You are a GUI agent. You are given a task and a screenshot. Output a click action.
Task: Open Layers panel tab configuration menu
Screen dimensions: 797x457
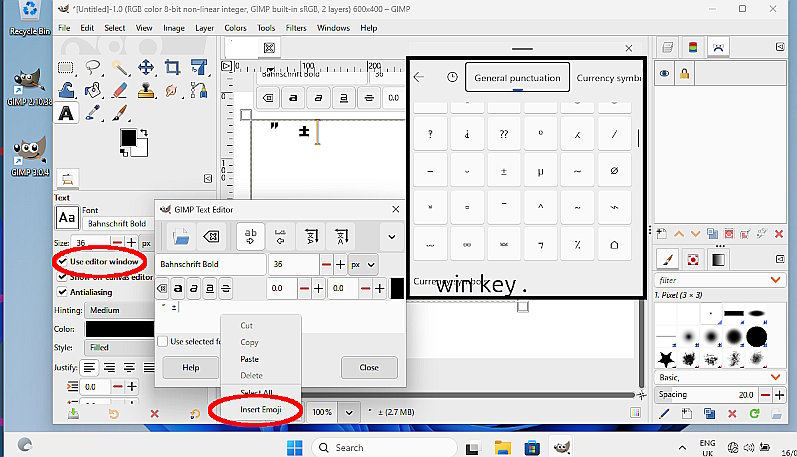(x=780, y=47)
